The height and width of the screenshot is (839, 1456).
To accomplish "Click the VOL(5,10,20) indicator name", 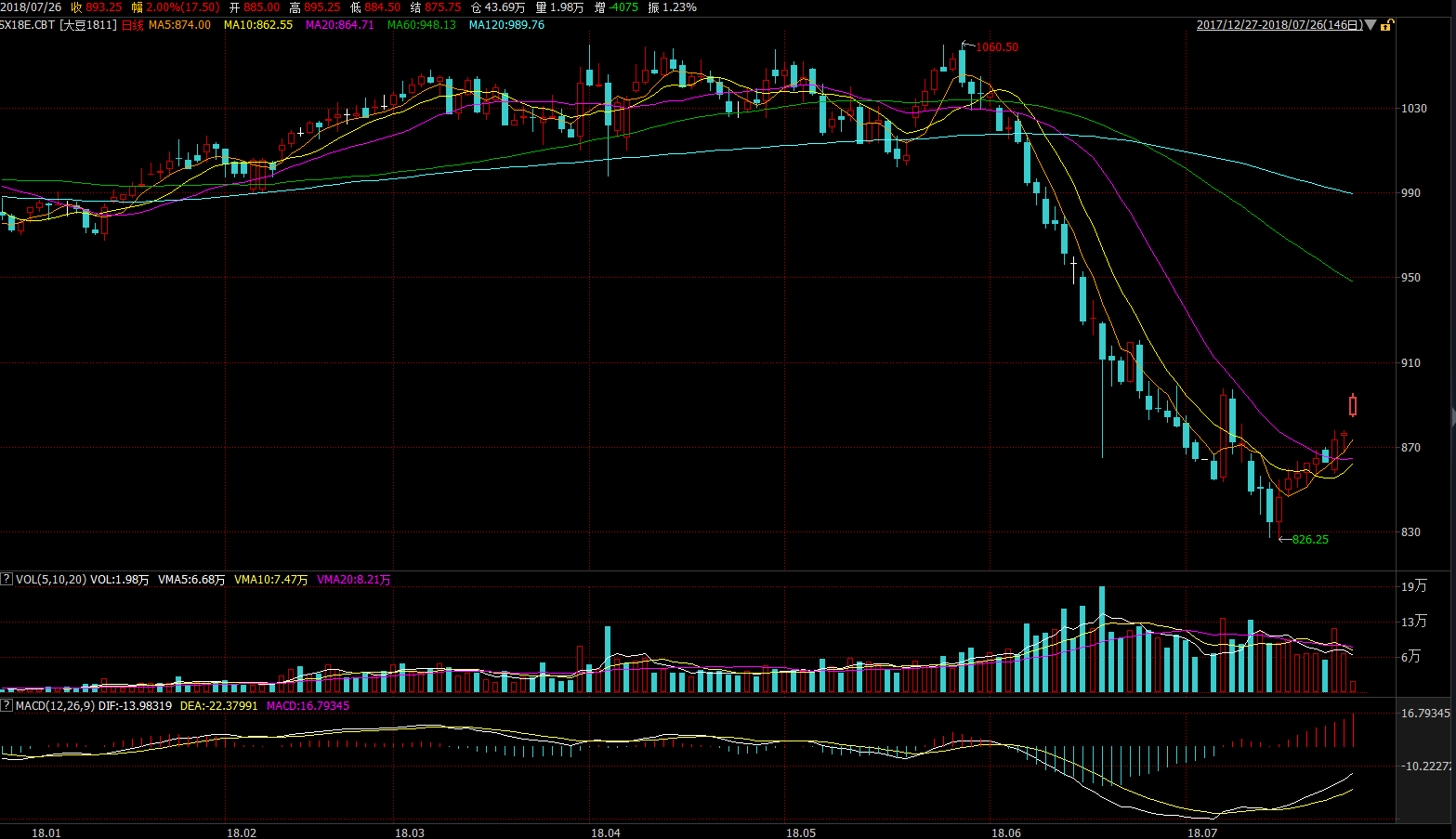I will (x=51, y=580).
